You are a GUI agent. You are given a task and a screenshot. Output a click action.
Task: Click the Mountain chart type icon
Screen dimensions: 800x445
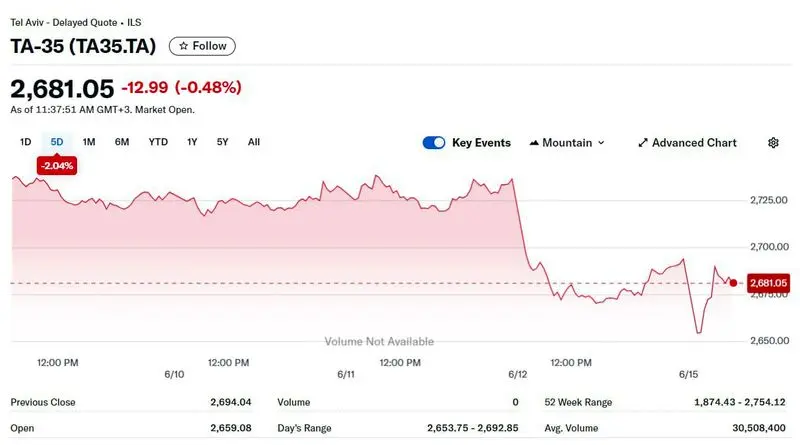coord(533,143)
